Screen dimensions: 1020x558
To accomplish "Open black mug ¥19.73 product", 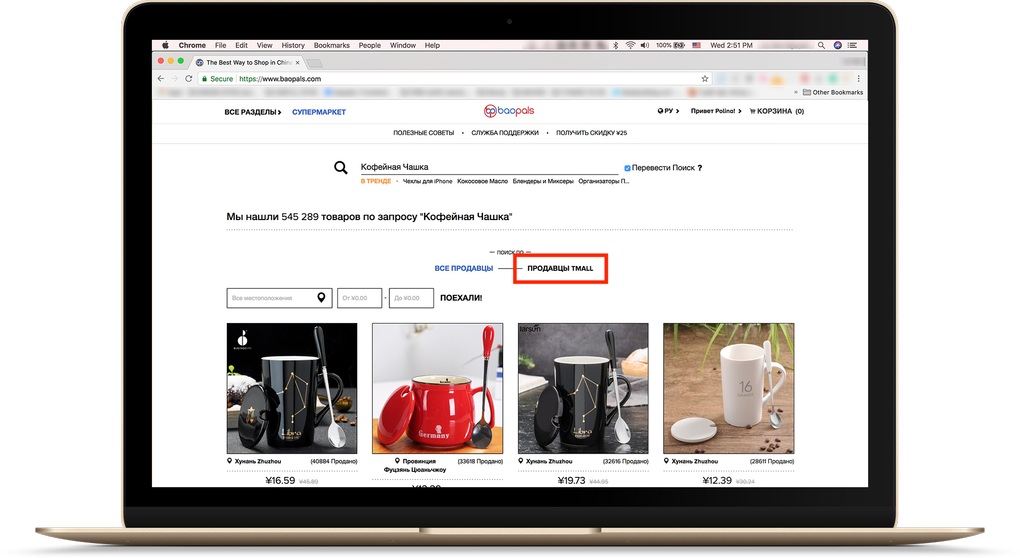I will pos(583,388).
